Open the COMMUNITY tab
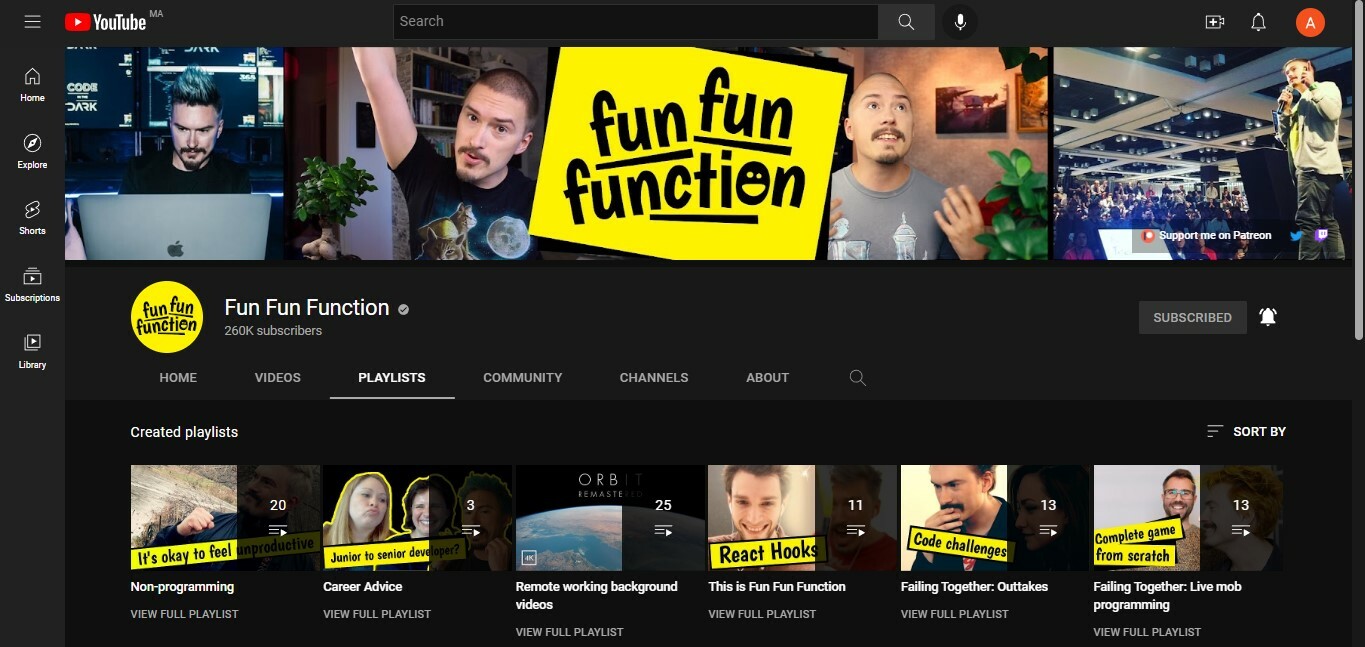This screenshot has width=1365, height=647. [x=522, y=377]
